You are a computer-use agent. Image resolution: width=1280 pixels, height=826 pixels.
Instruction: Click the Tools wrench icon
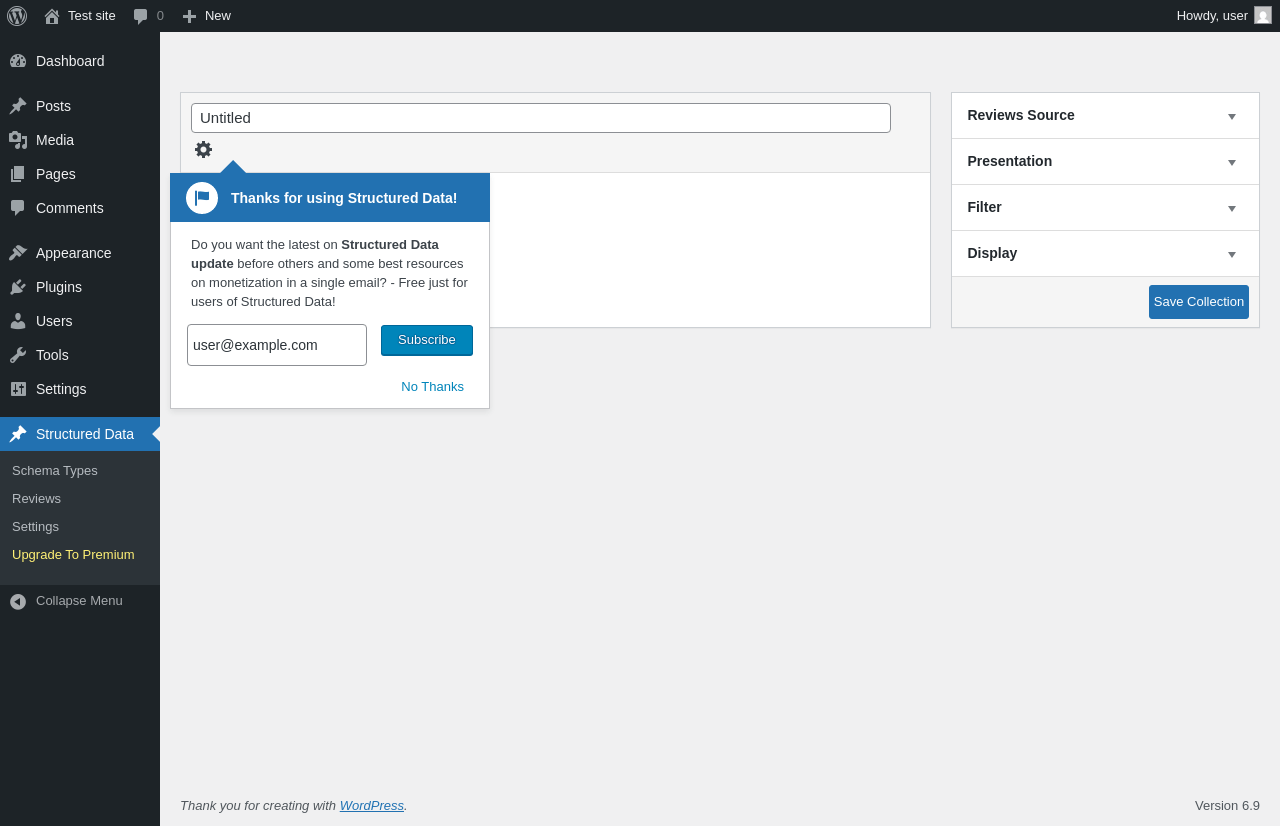click(x=18, y=355)
